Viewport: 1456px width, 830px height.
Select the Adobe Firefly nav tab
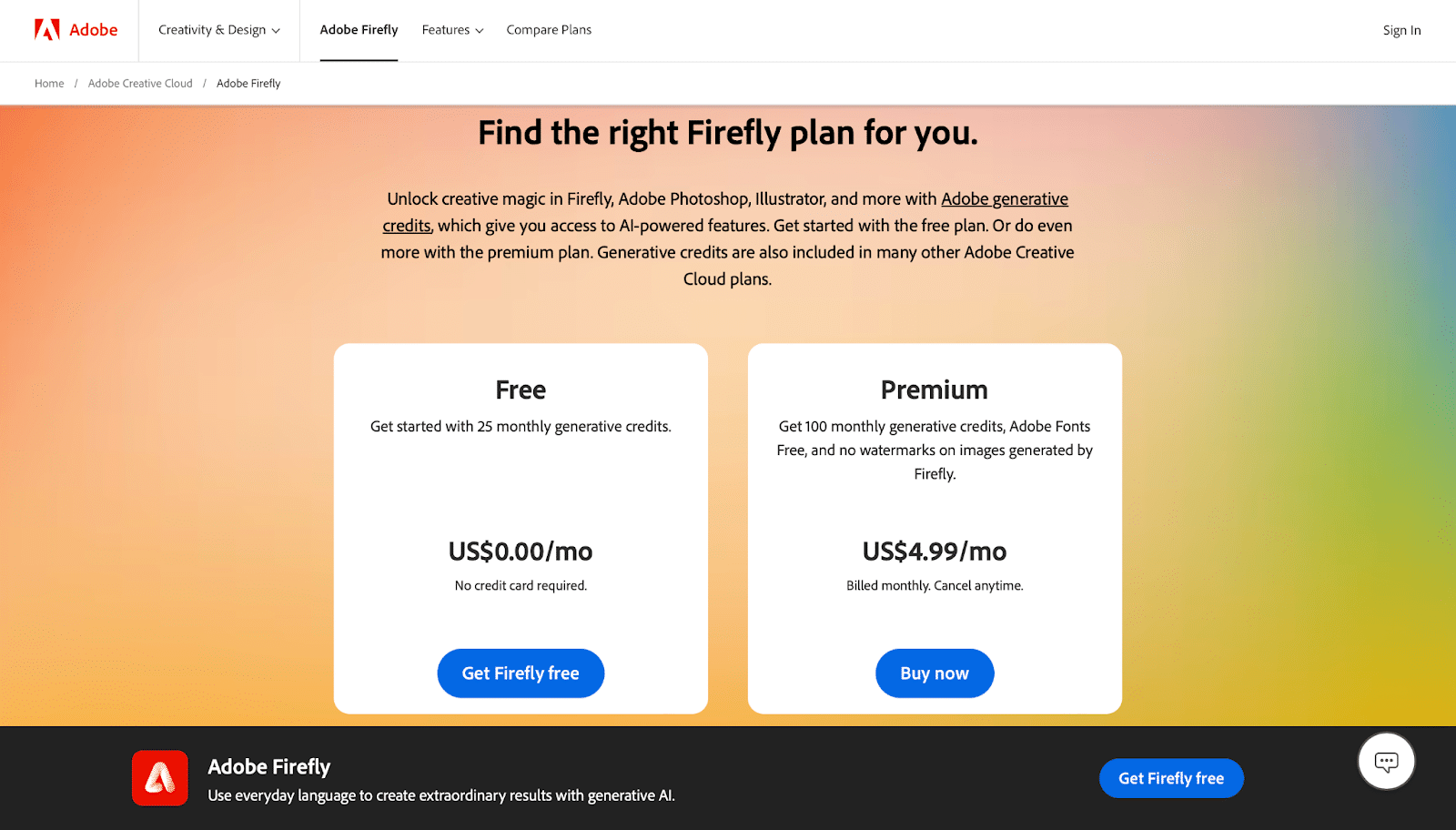(359, 29)
